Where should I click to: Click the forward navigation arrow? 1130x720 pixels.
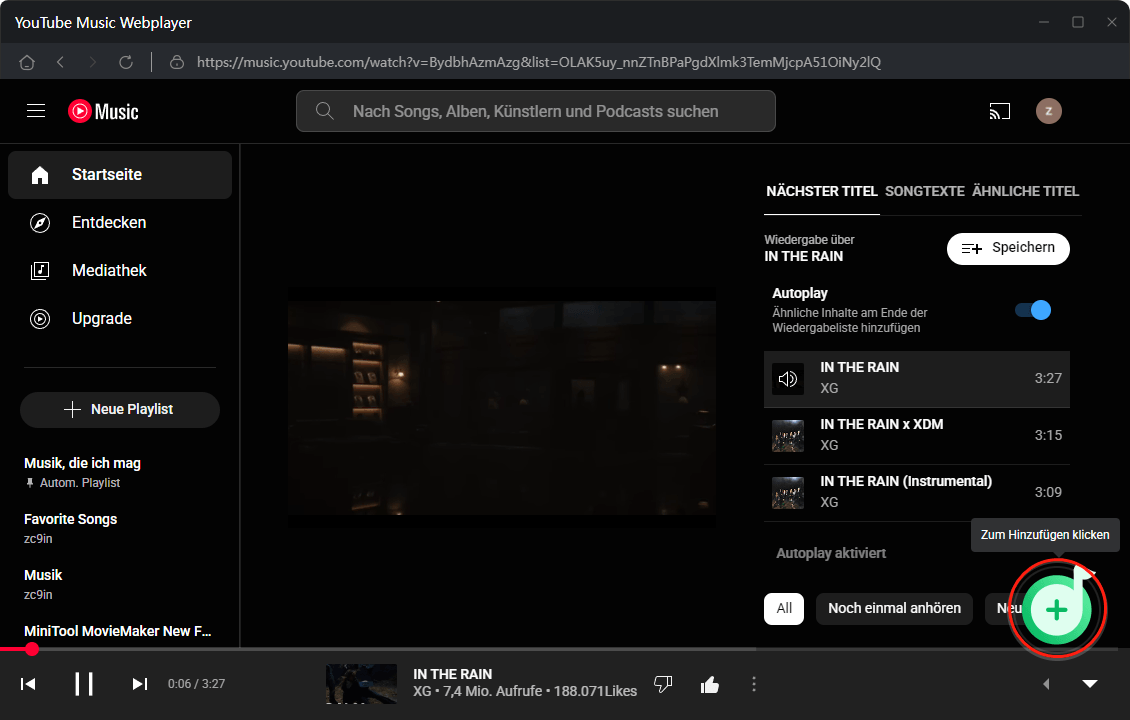coord(92,63)
